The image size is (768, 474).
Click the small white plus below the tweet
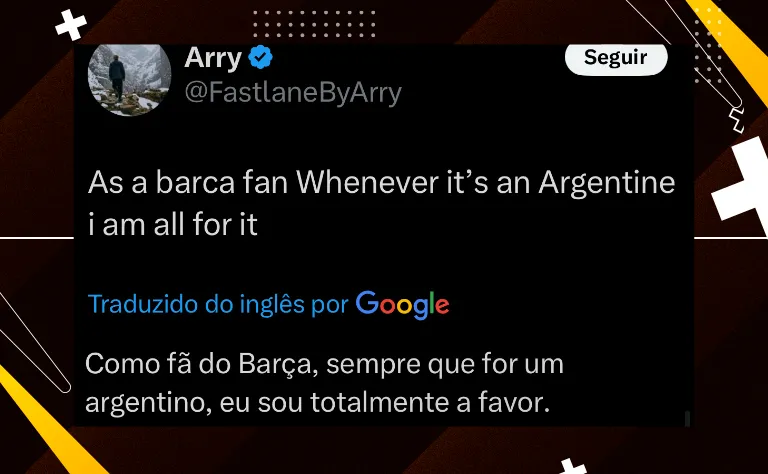pos(571,466)
